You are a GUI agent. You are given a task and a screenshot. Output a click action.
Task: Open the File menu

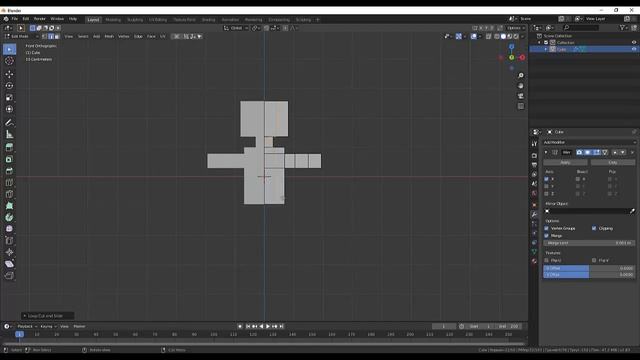pos(15,19)
